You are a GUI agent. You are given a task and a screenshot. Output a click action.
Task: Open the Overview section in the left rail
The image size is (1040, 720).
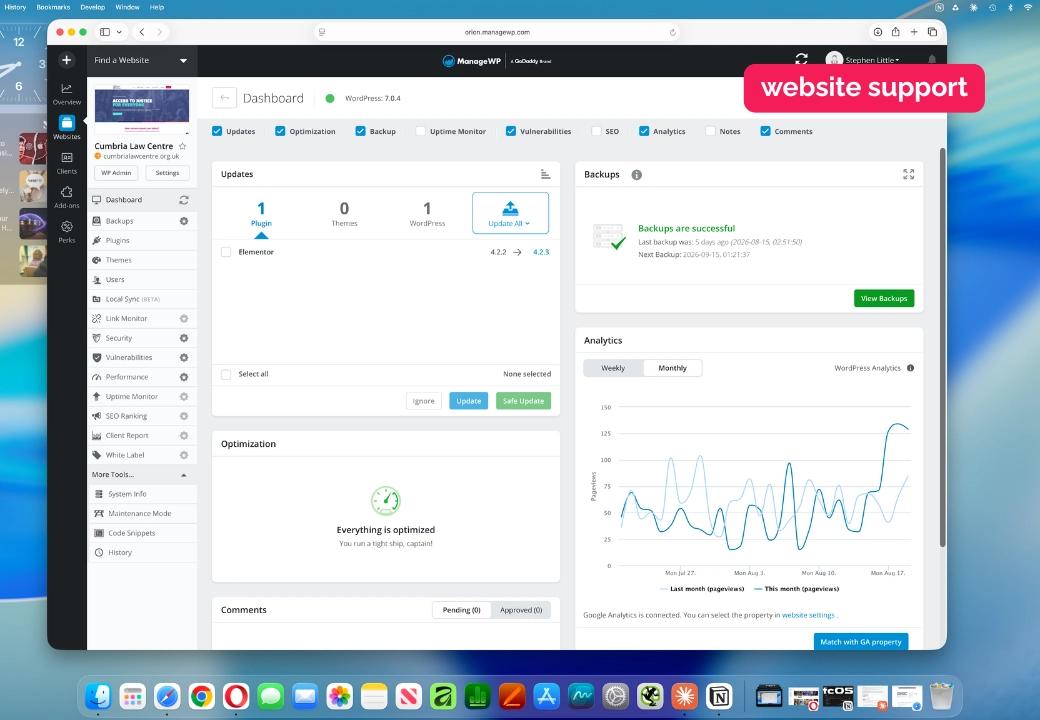(66, 94)
